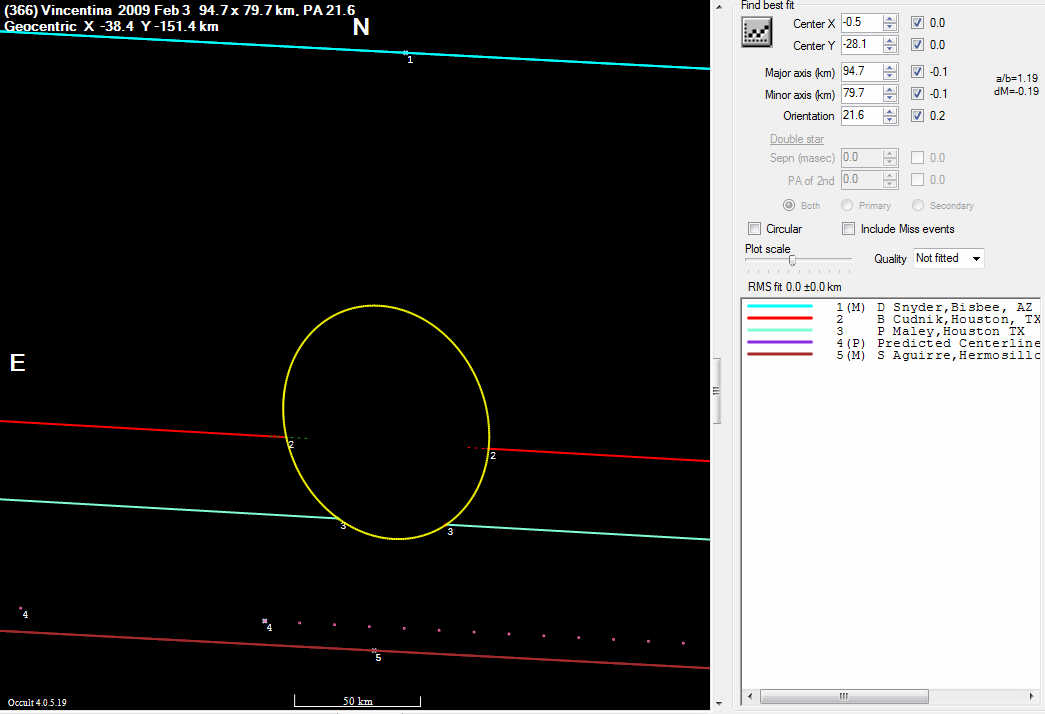Click chord 1 marker on cyan line
The image size is (1045, 714).
[x=405, y=53]
